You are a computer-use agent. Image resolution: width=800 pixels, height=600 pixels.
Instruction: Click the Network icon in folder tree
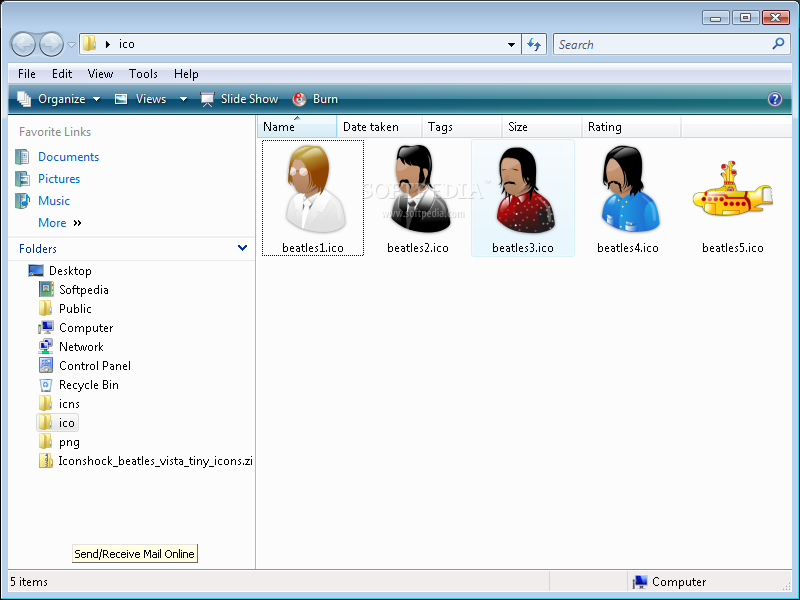click(x=46, y=346)
